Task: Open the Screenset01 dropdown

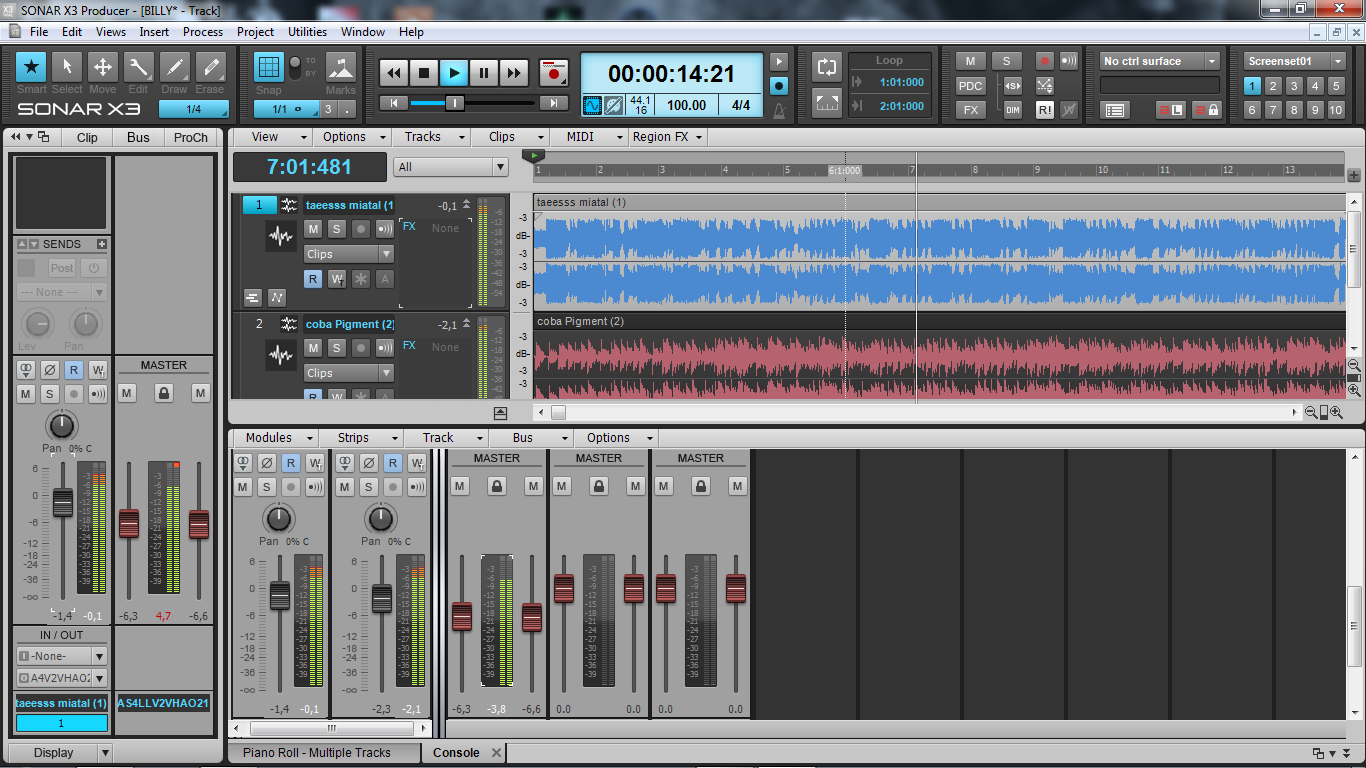Action: pyautogui.click(x=1296, y=61)
